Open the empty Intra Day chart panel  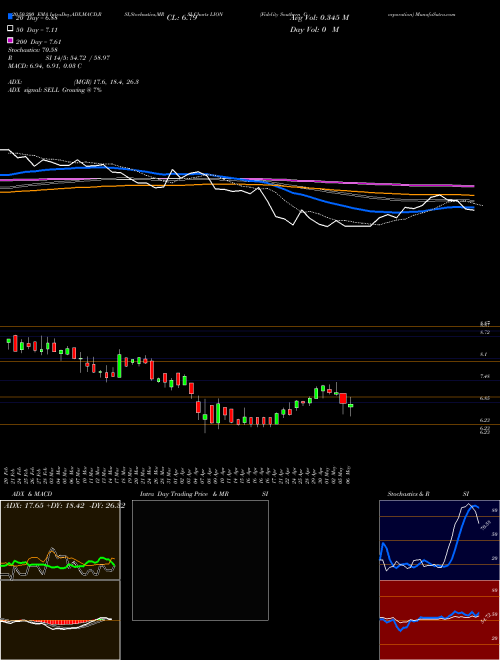click(200, 560)
